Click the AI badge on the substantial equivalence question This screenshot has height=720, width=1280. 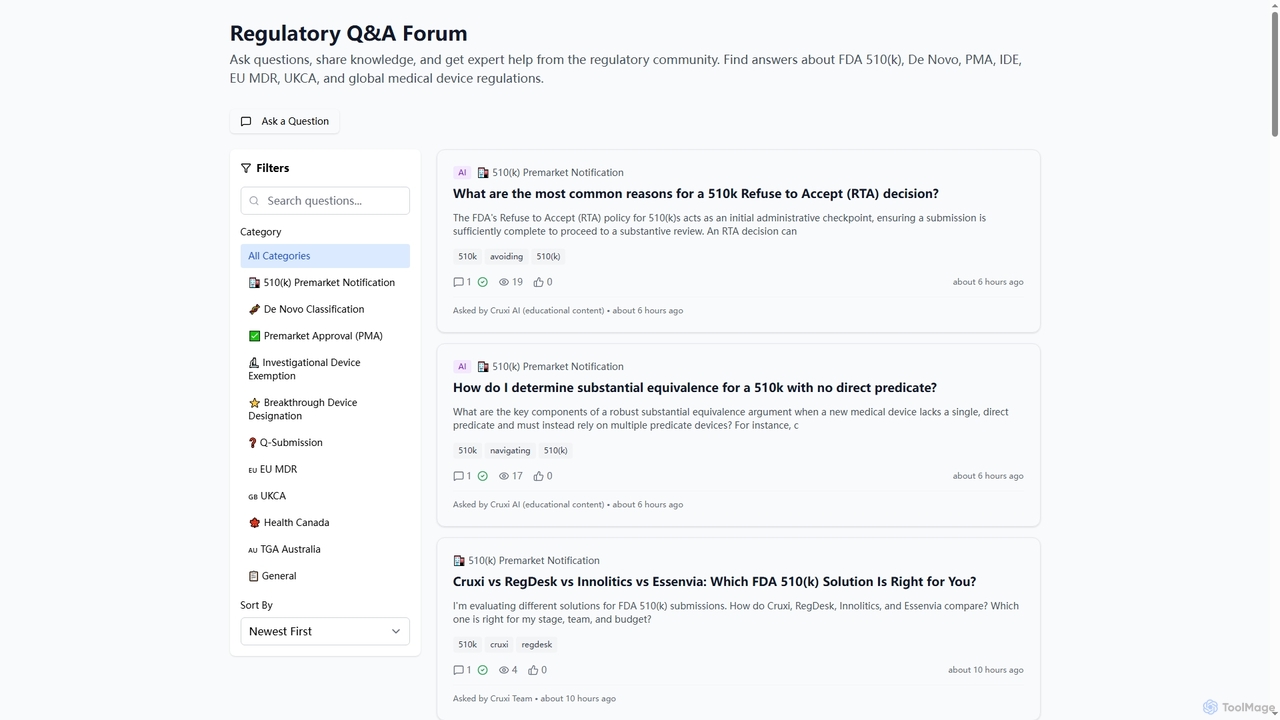[462, 367]
